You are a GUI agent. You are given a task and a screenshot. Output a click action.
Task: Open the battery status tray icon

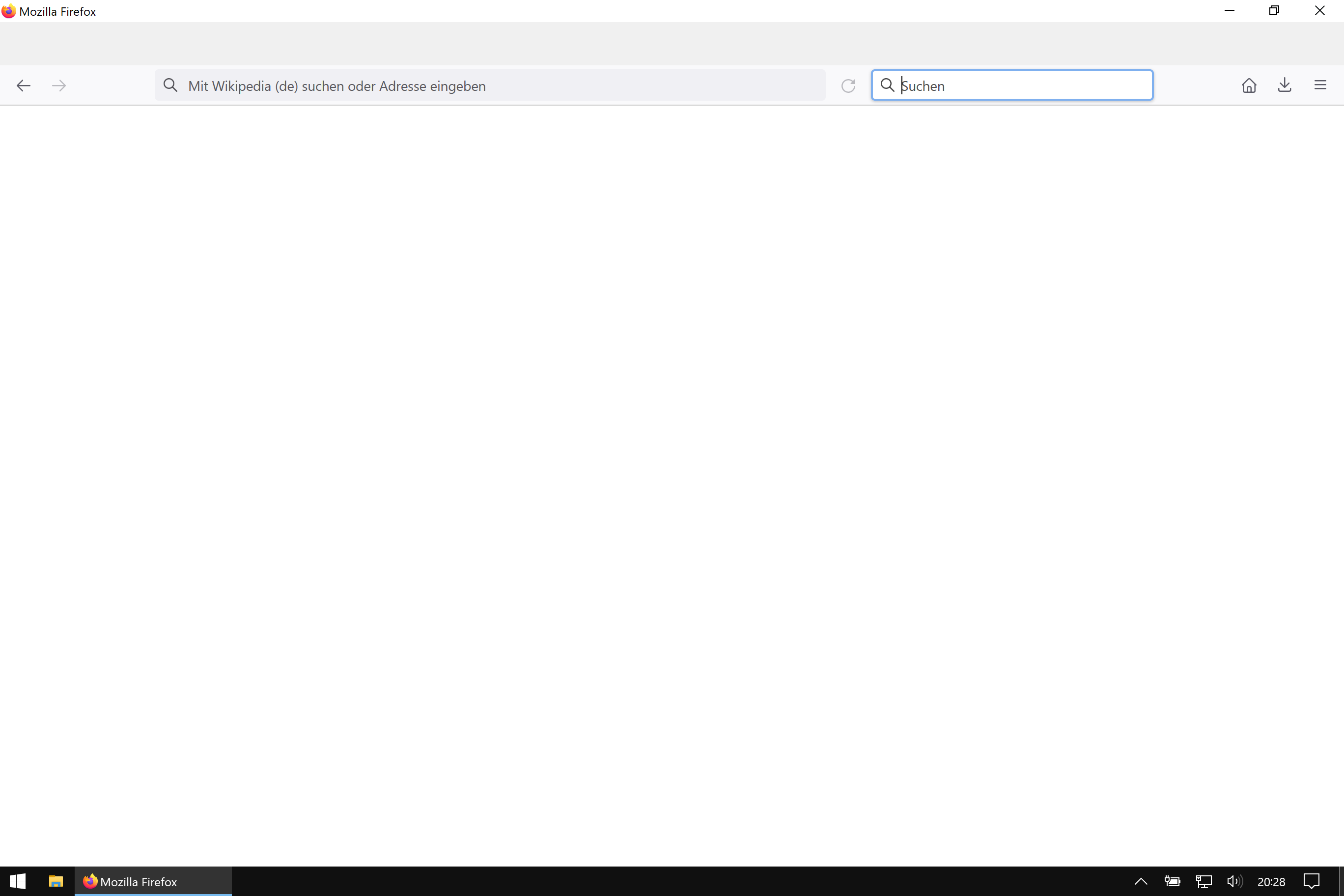tap(1172, 881)
